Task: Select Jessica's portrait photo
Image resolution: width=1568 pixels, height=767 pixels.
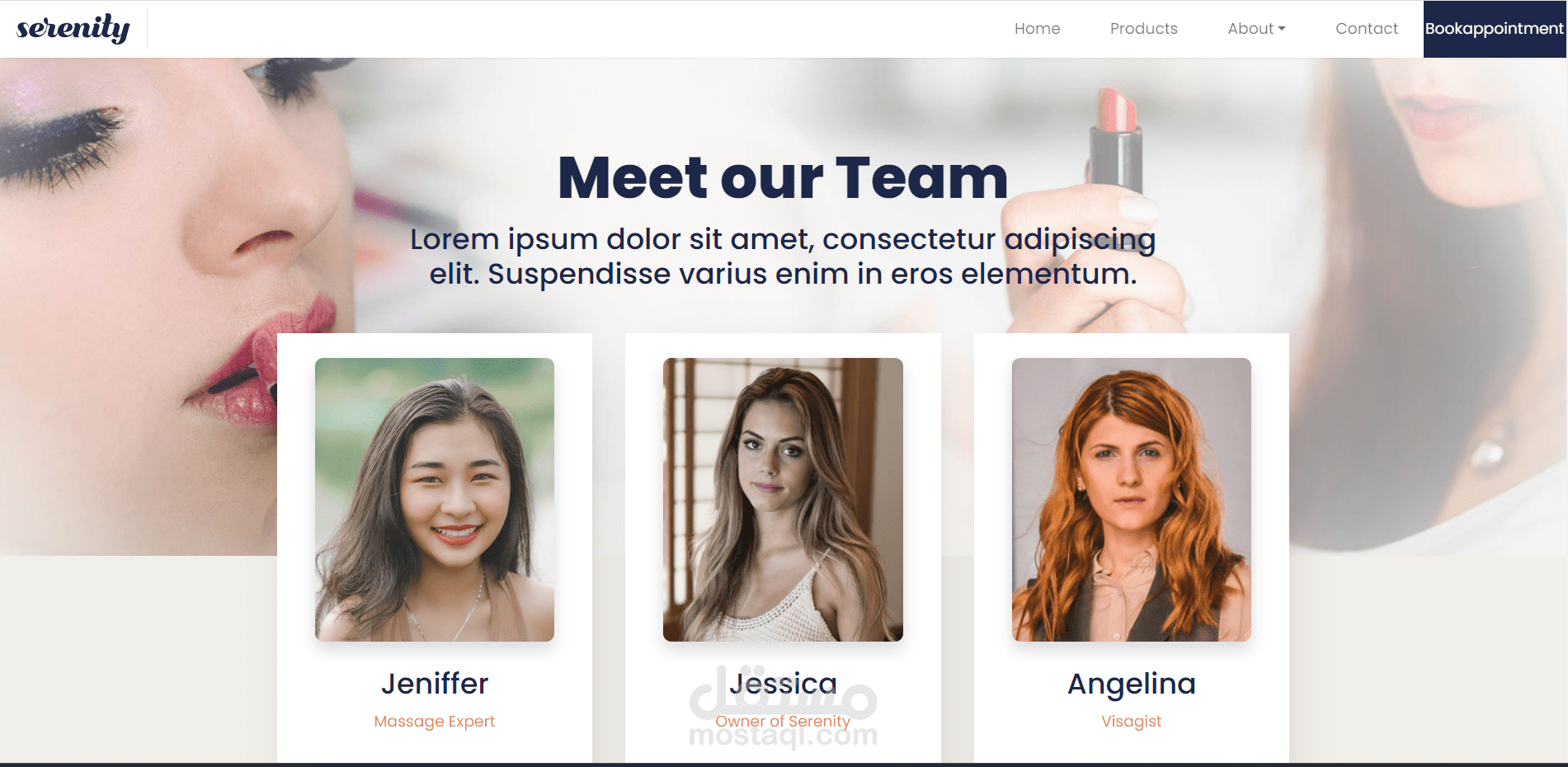Action: (x=783, y=500)
